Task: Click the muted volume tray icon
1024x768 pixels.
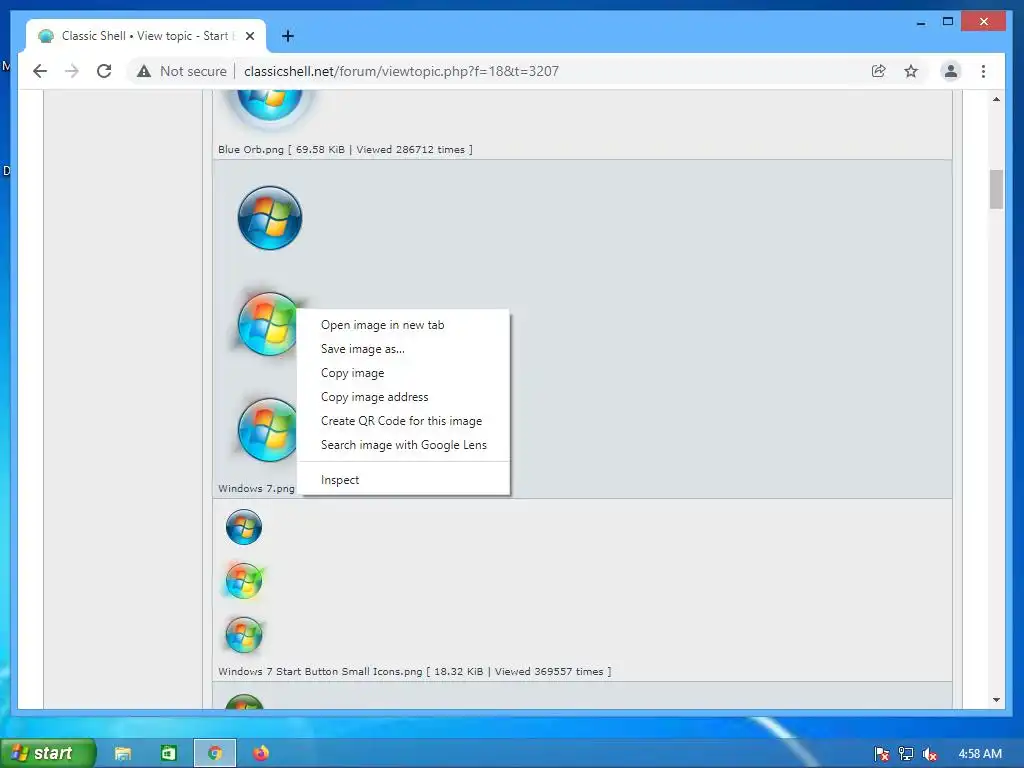Action: click(x=930, y=754)
